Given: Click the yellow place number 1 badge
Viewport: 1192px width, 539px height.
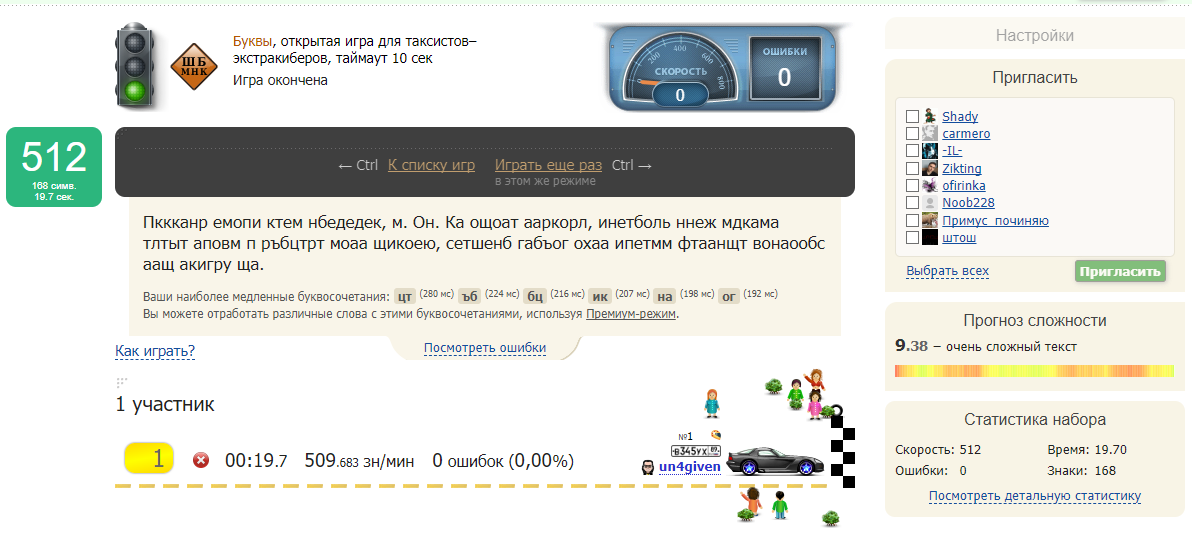Looking at the screenshot, I should [x=149, y=458].
